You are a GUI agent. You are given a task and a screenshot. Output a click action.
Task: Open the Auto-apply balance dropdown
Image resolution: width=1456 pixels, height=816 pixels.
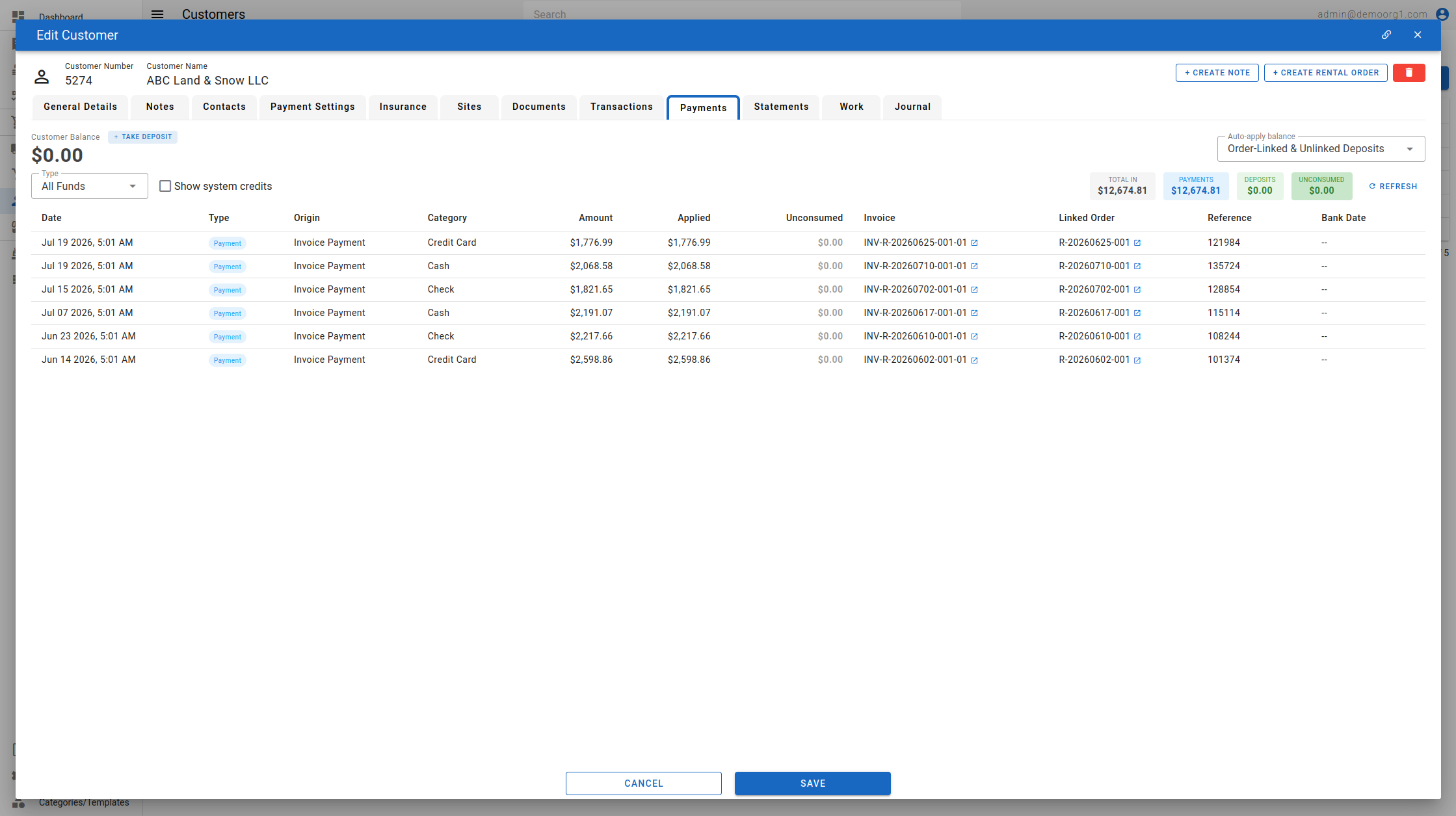[x=1321, y=149]
